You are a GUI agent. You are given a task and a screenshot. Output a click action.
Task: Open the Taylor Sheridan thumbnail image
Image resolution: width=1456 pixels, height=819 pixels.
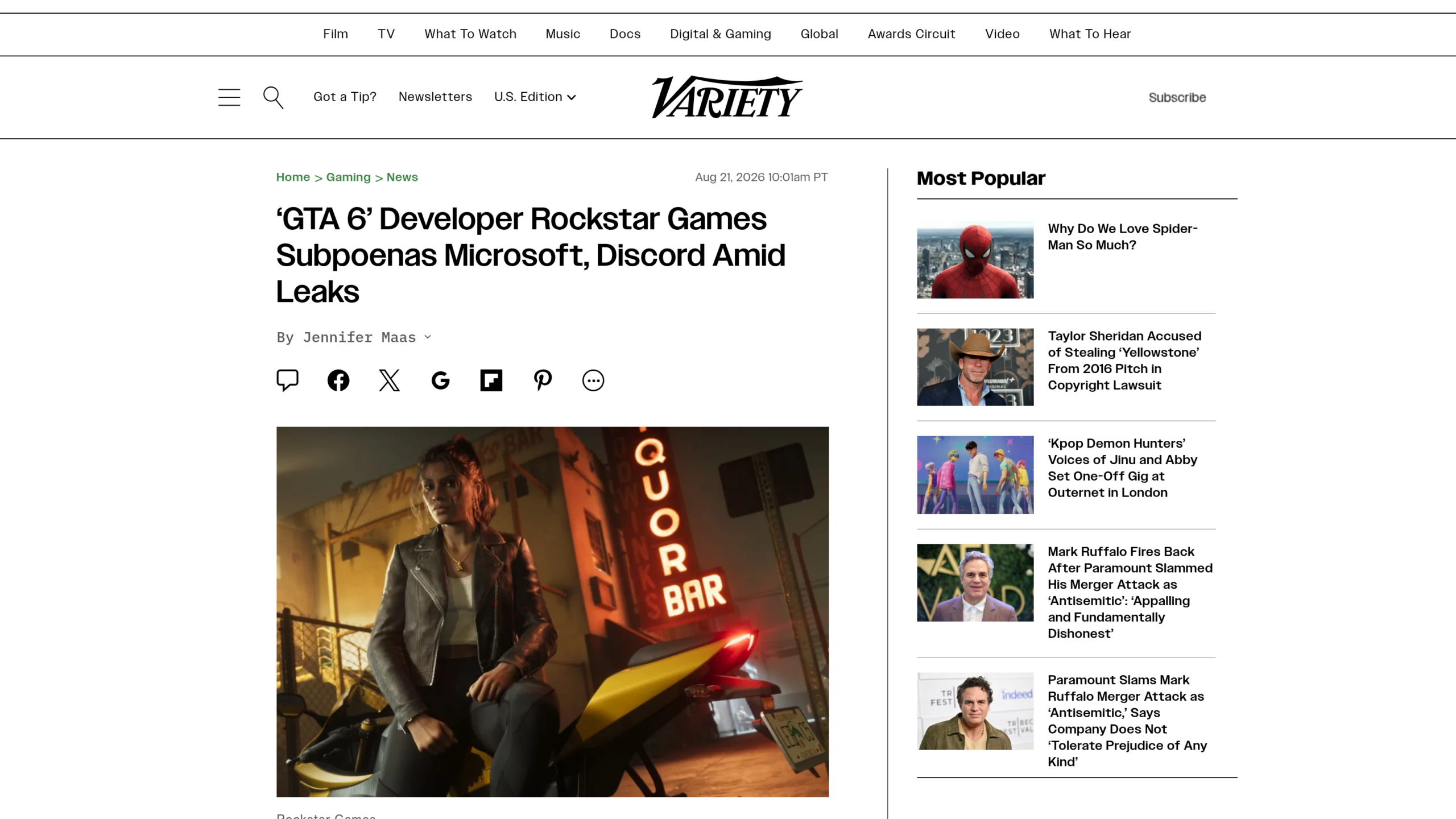[x=975, y=367]
